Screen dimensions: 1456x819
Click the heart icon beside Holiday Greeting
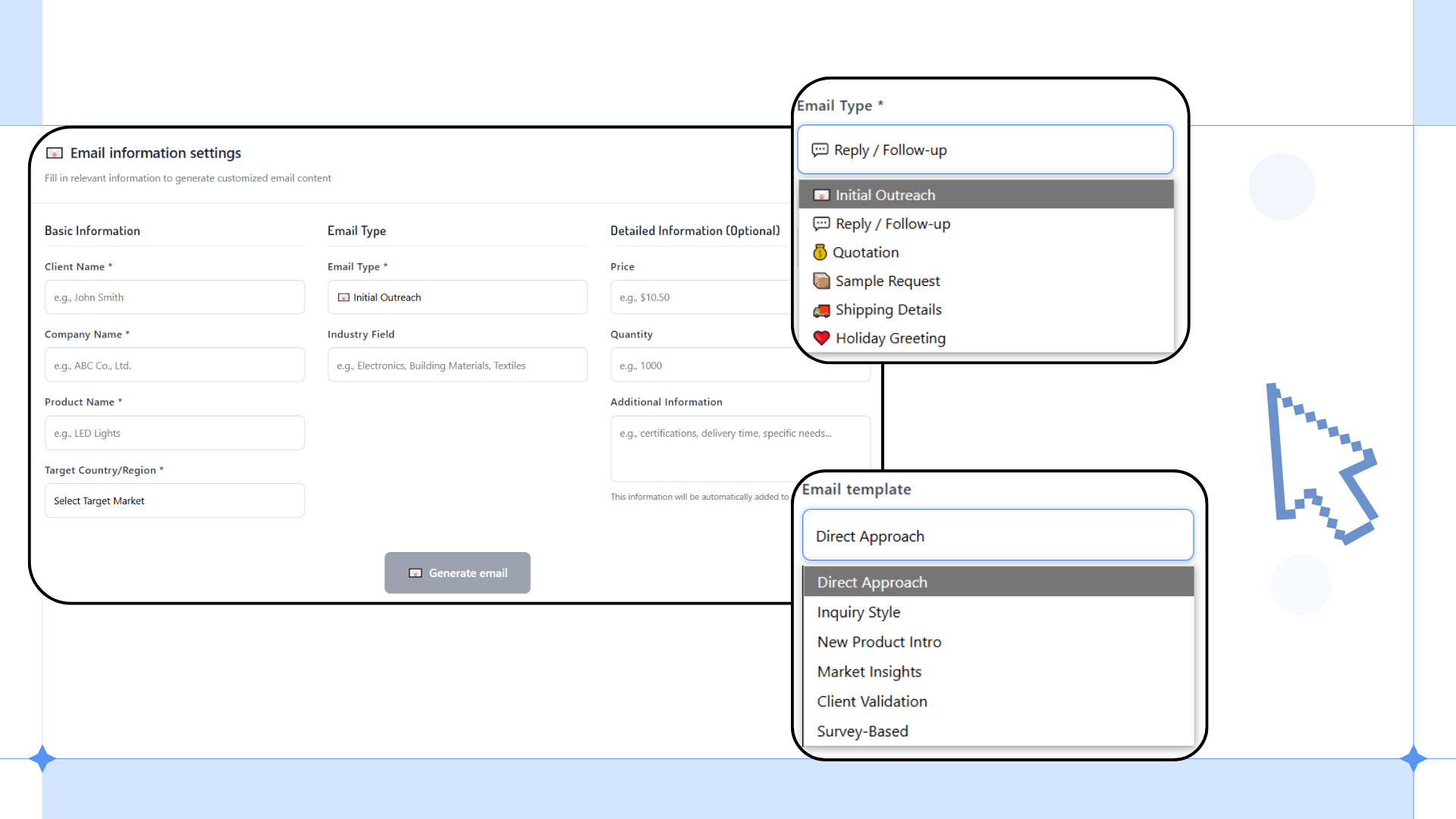tap(821, 338)
